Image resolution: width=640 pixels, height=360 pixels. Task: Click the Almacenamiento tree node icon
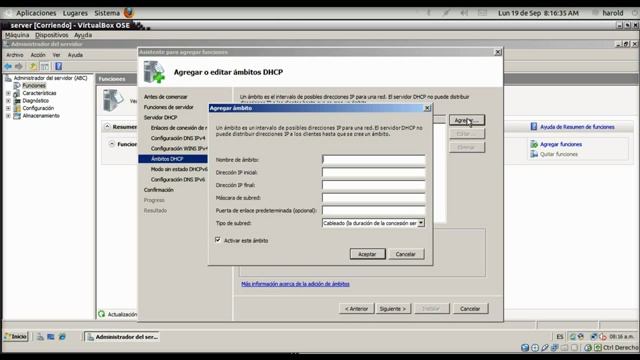tap(17, 116)
